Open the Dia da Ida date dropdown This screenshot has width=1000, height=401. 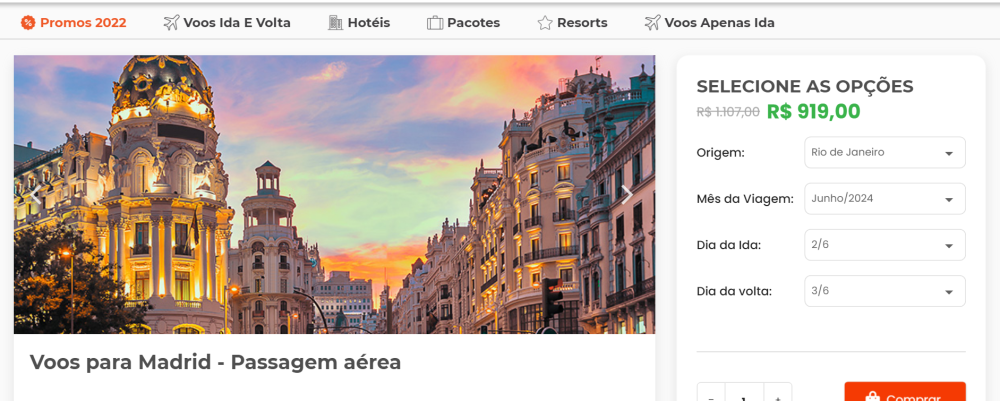(x=884, y=245)
